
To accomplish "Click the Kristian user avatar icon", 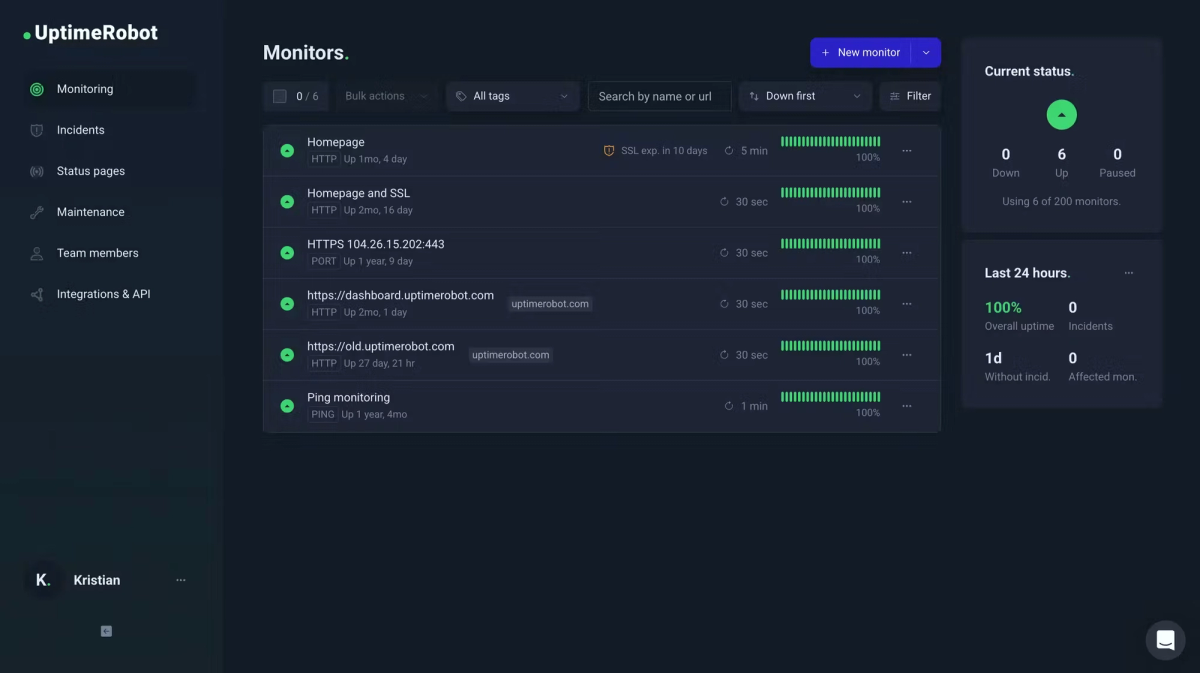I will pyautogui.click(x=42, y=580).
